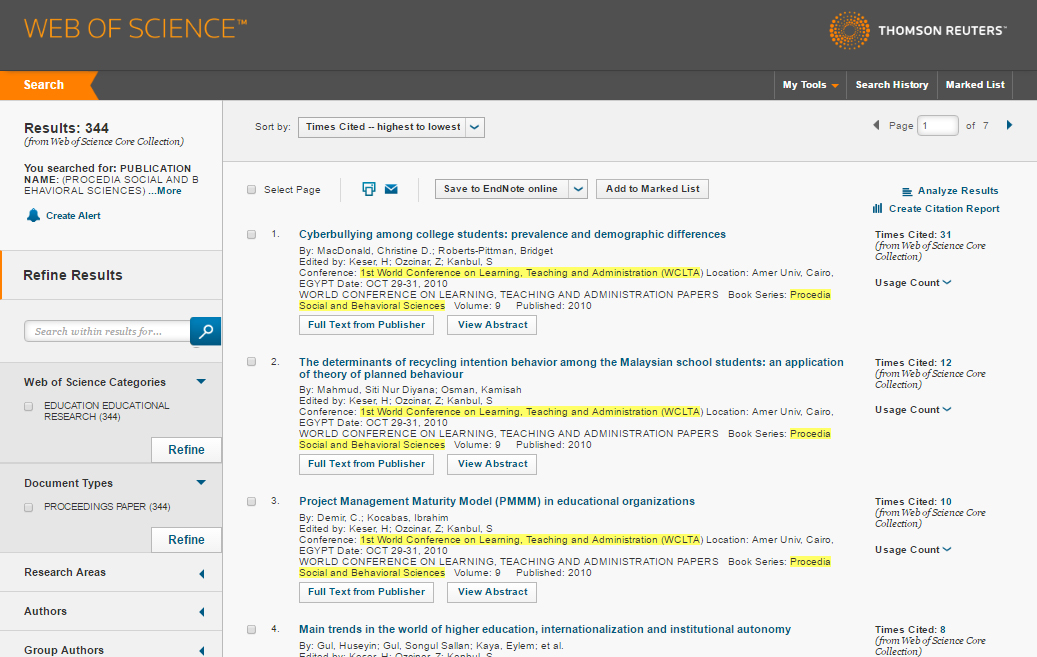Open the Marked List
The image size is (1037, 657).
tap(975, 85)
